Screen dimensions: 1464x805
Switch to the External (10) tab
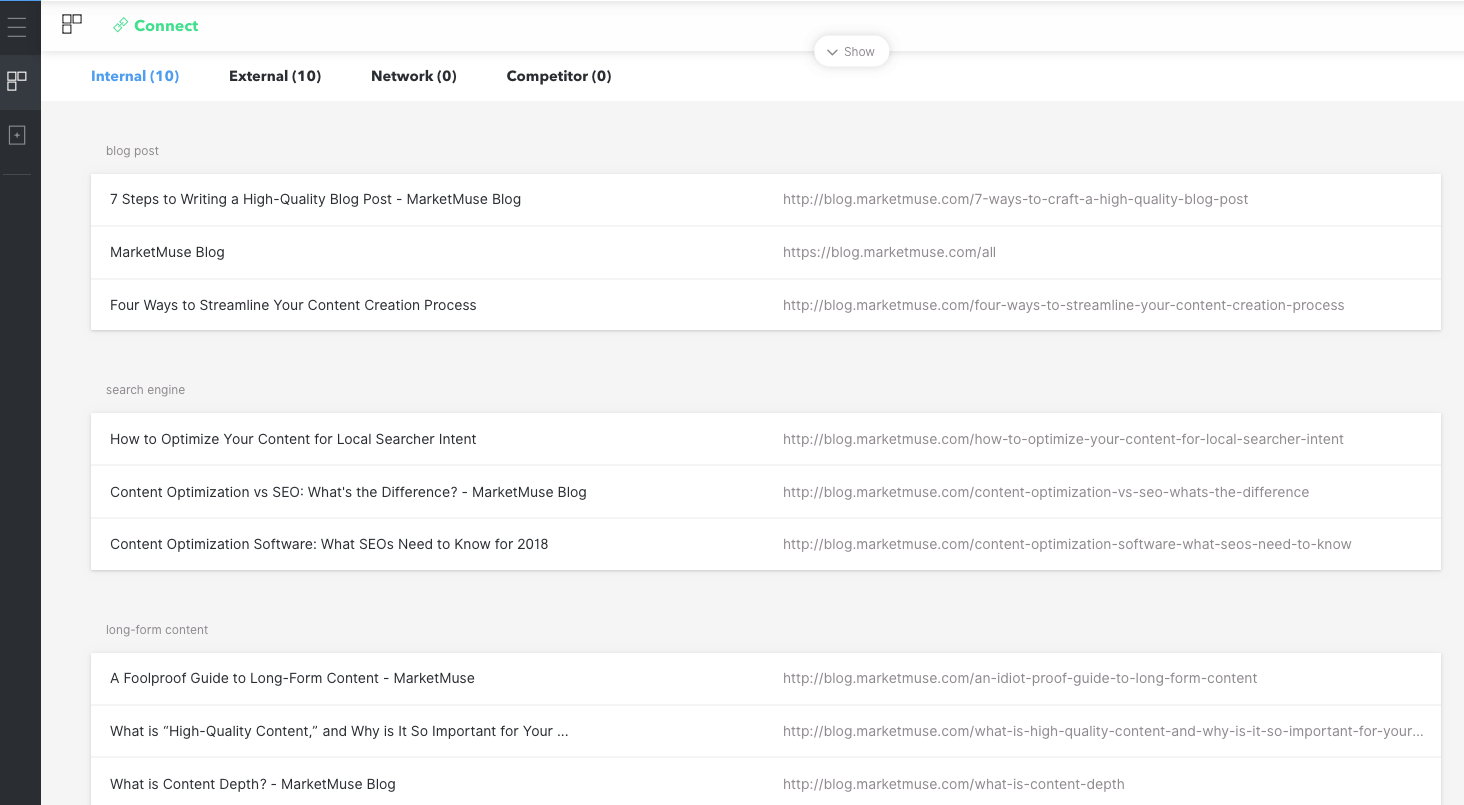[x=275, y=76]
